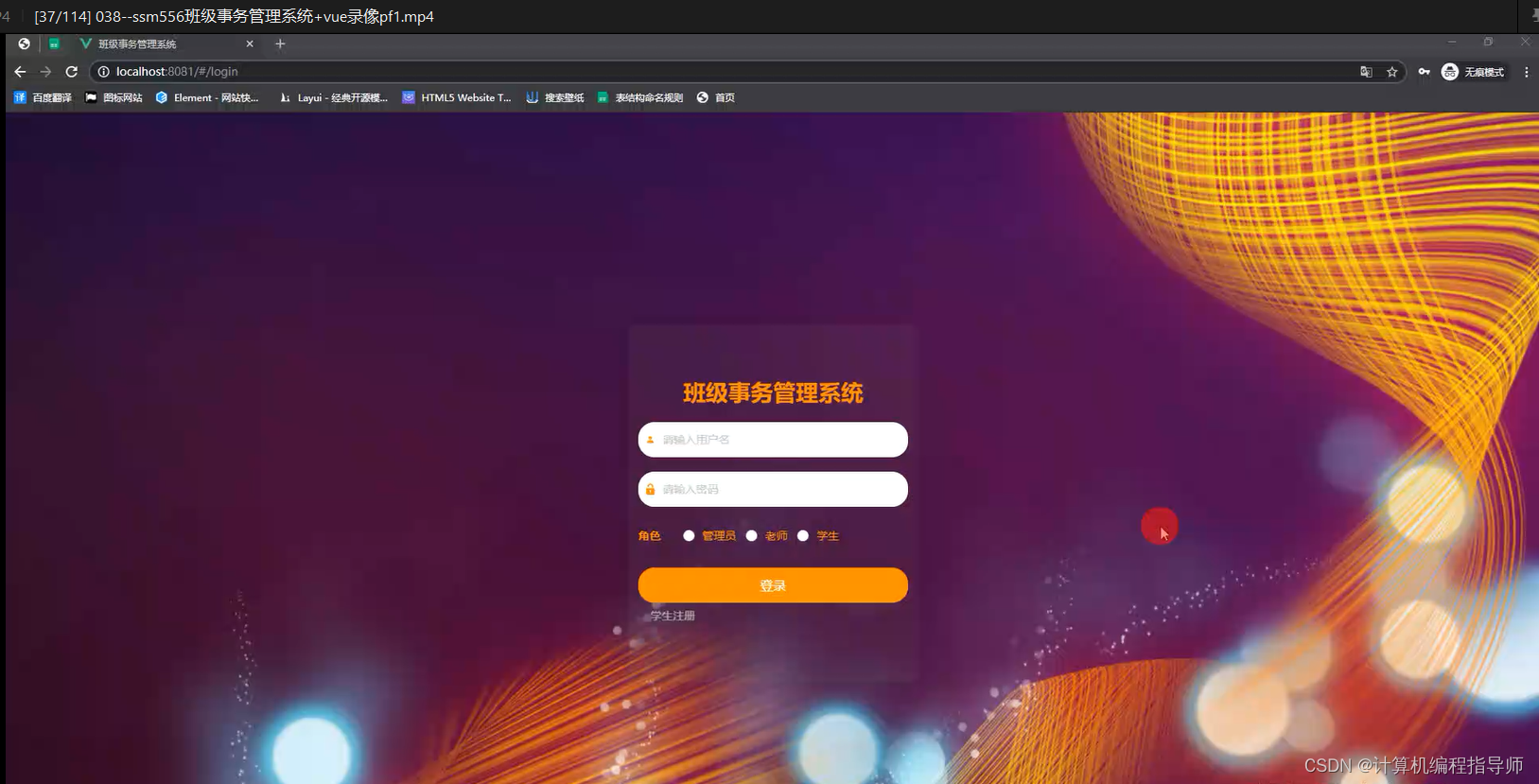This screenshot has height=784, width=1539.
Task: Open the 表结构命名规则 bookmark
Action: [x=640, y=97]
